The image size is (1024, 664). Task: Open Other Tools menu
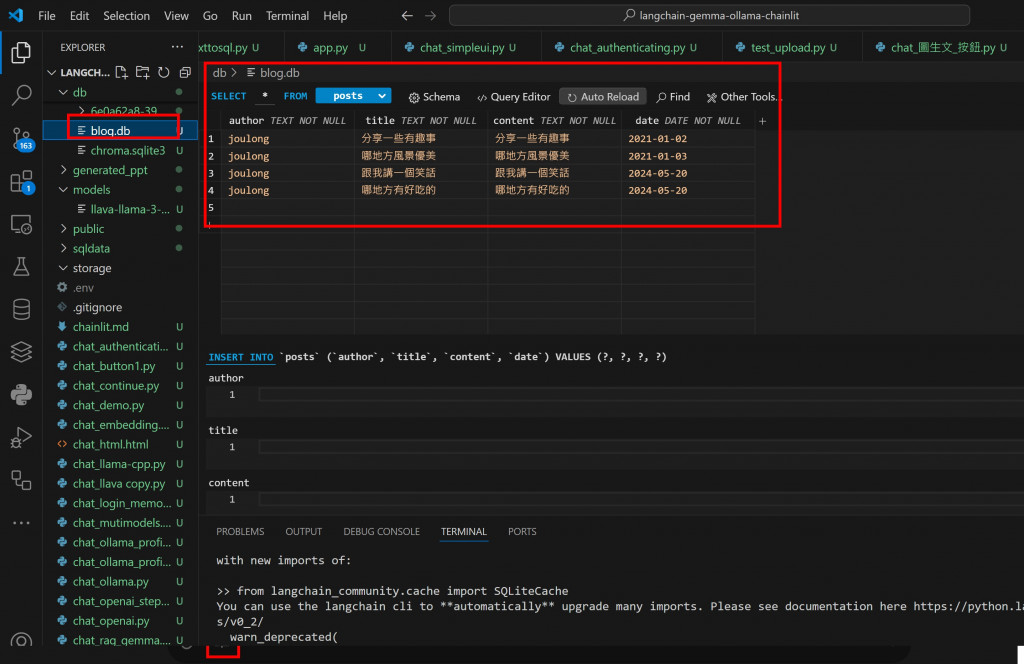click(x=743, y=97)
